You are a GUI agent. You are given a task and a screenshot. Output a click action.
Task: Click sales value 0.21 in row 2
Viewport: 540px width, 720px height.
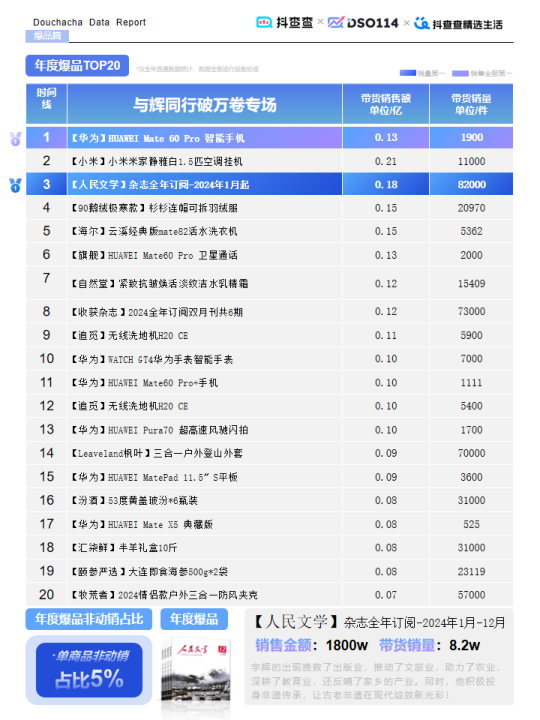pyautogui.click(x=386, y=161)
